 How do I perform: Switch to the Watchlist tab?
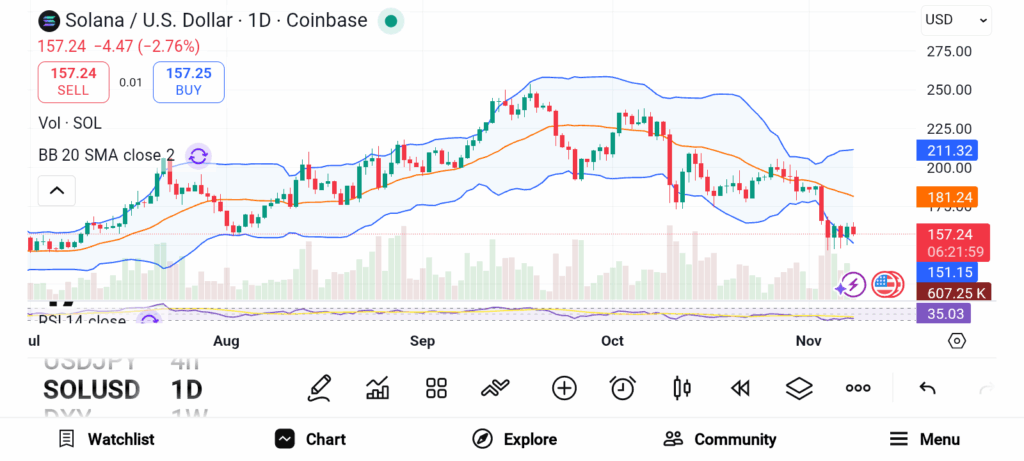point(107,439)
